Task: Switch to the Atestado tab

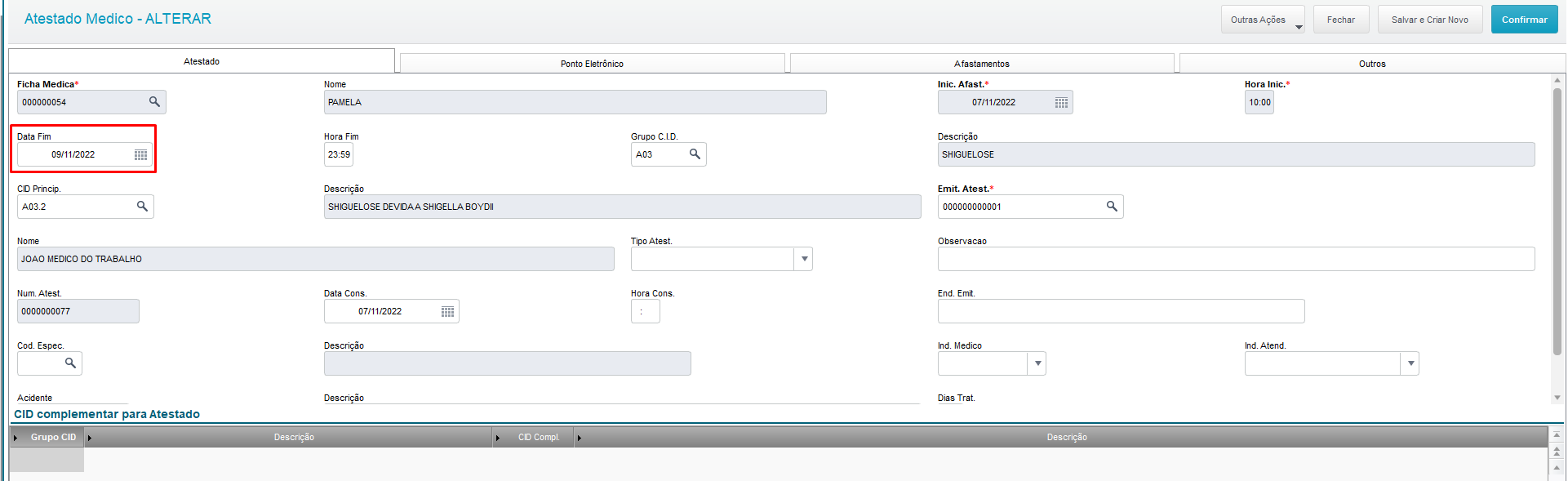Action: tap(202, 61)
